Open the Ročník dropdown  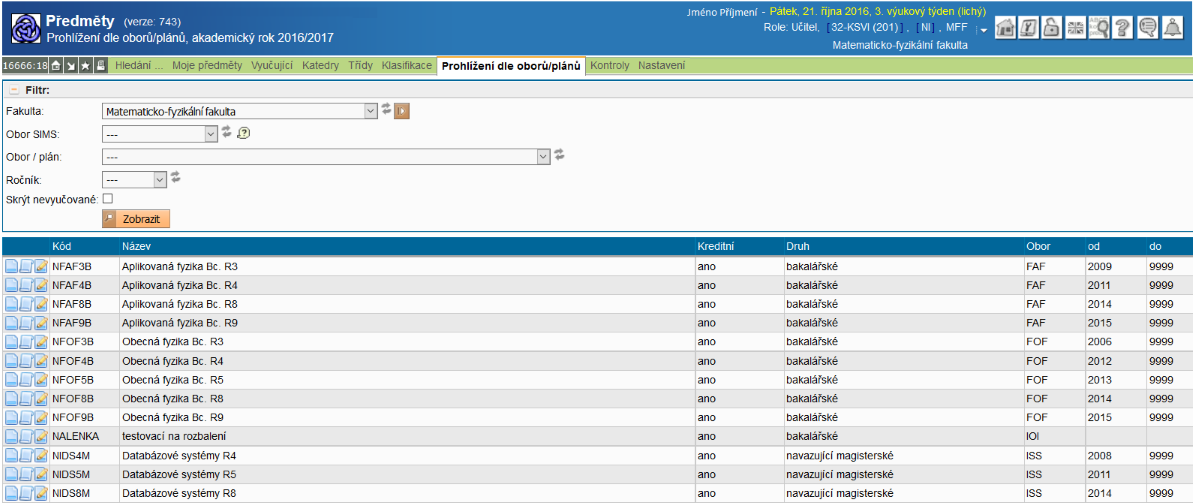(160, 178)
